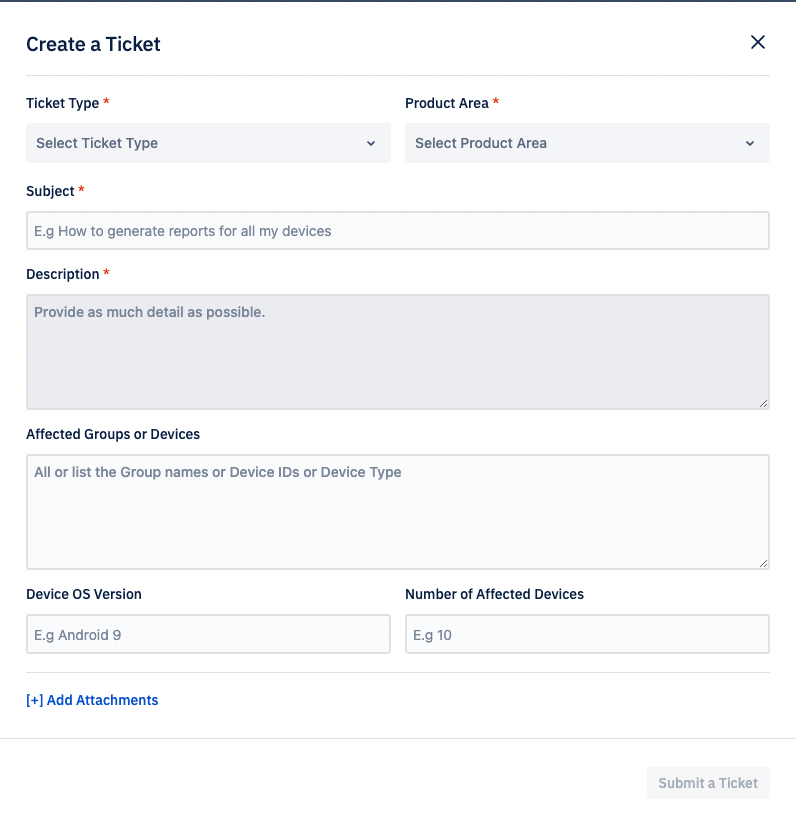
Task: Open Add Attachments
Action: [92, 700]
